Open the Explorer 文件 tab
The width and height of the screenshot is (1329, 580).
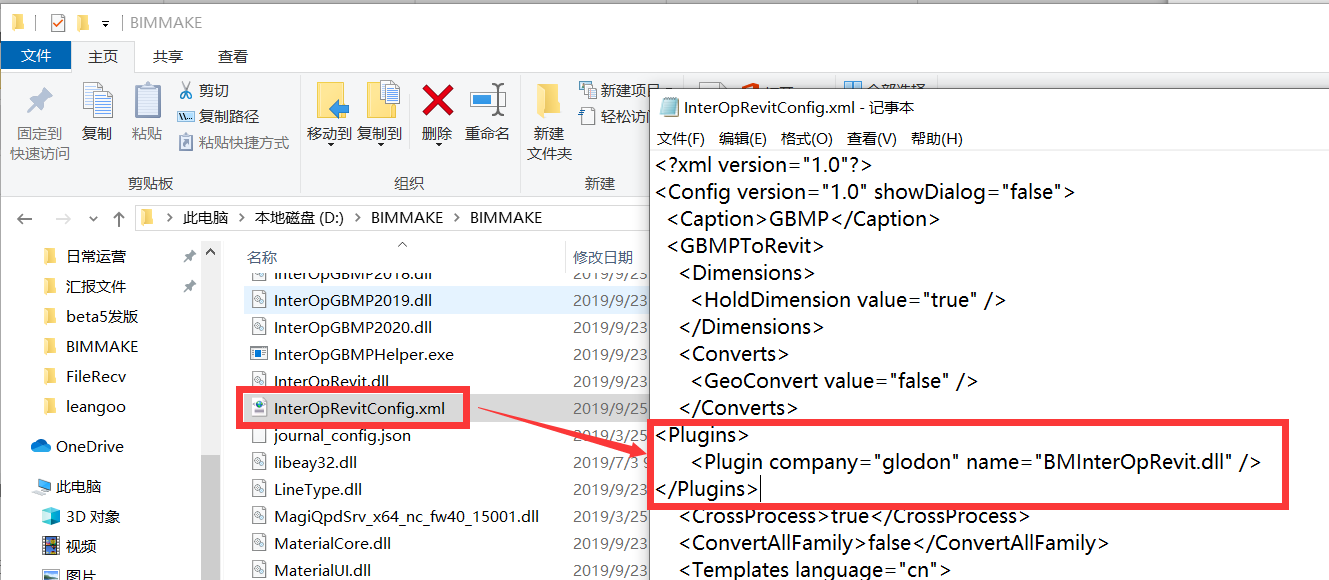tap(36, 56)
